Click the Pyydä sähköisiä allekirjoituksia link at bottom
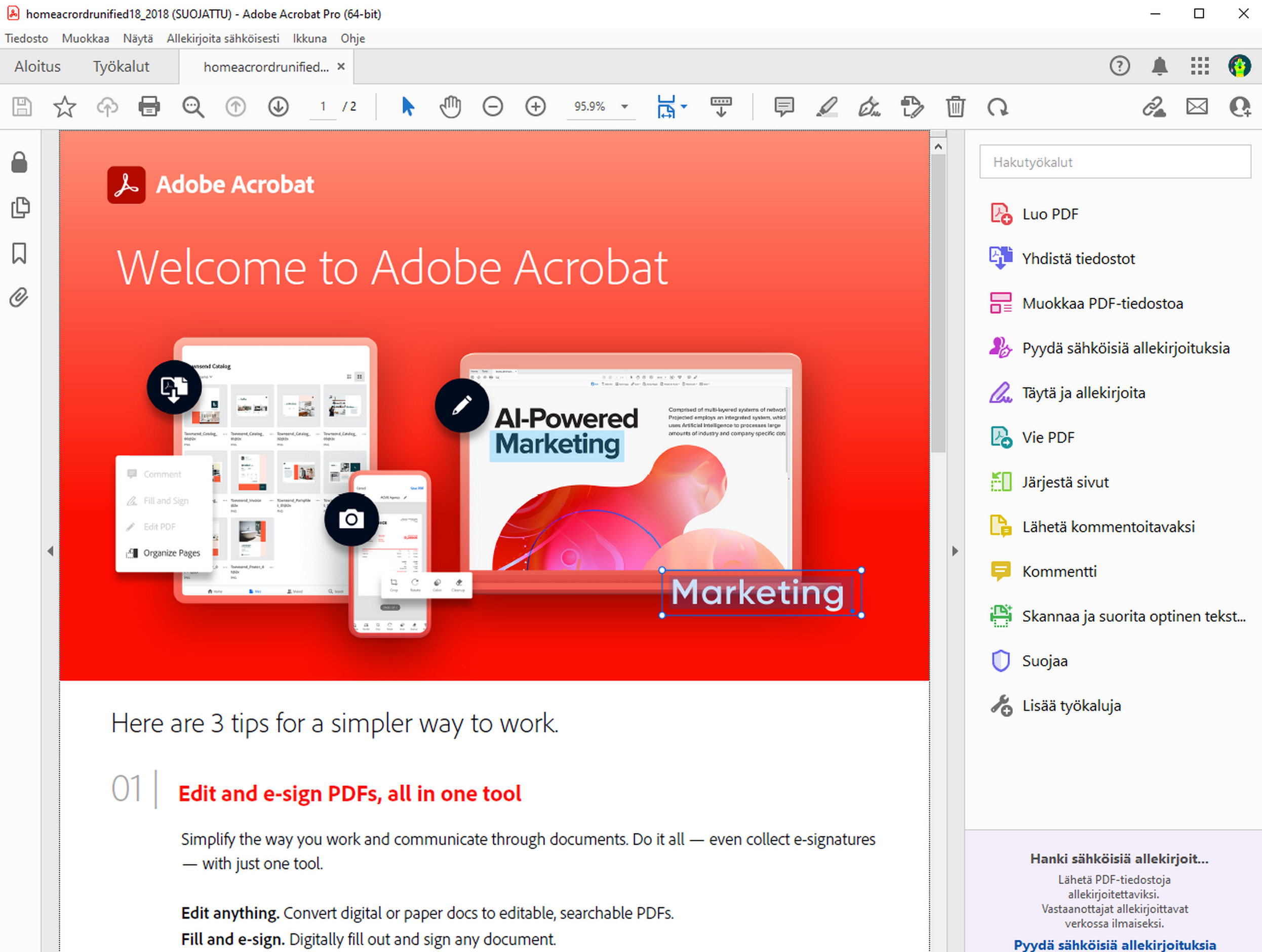Screen dimensions: 1262x952 (x=1114, y=944)
